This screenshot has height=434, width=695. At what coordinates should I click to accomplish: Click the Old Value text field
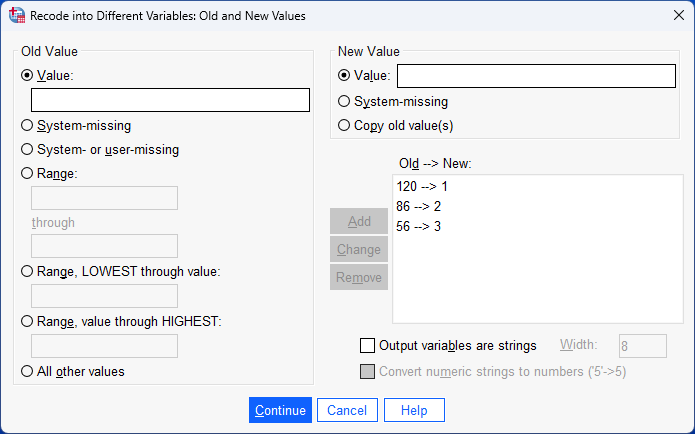pos(170,100)
